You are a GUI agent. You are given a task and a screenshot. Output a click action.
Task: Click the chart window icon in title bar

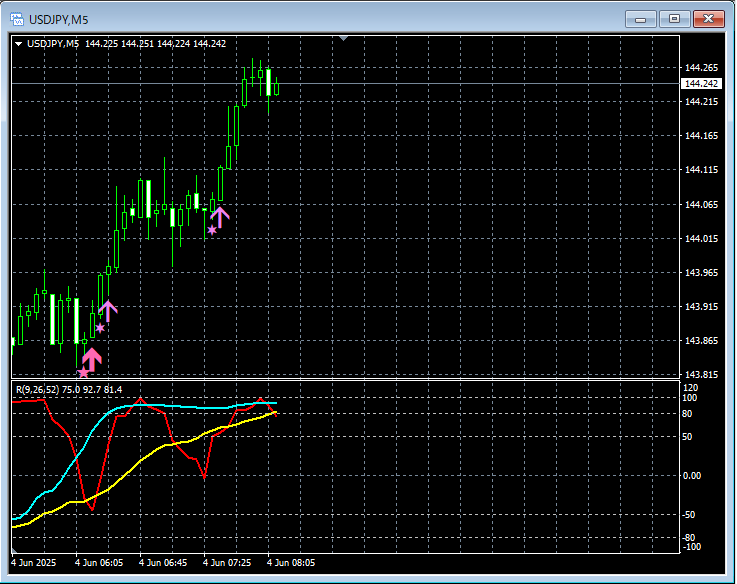17,19
